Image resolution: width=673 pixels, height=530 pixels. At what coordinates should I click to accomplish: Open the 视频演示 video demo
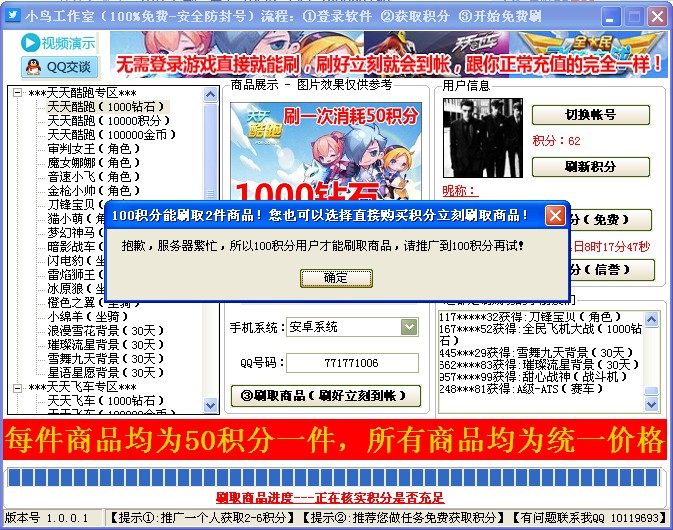[58, 43]
